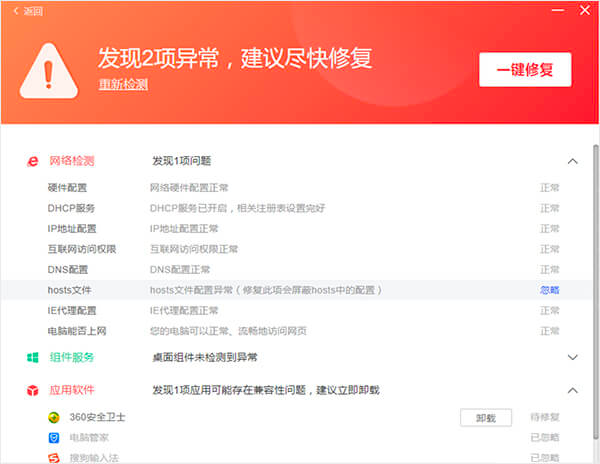The image size is (600, 464).
Task: Click 正常 status in DNS配置 row
Action: [549, 270]
